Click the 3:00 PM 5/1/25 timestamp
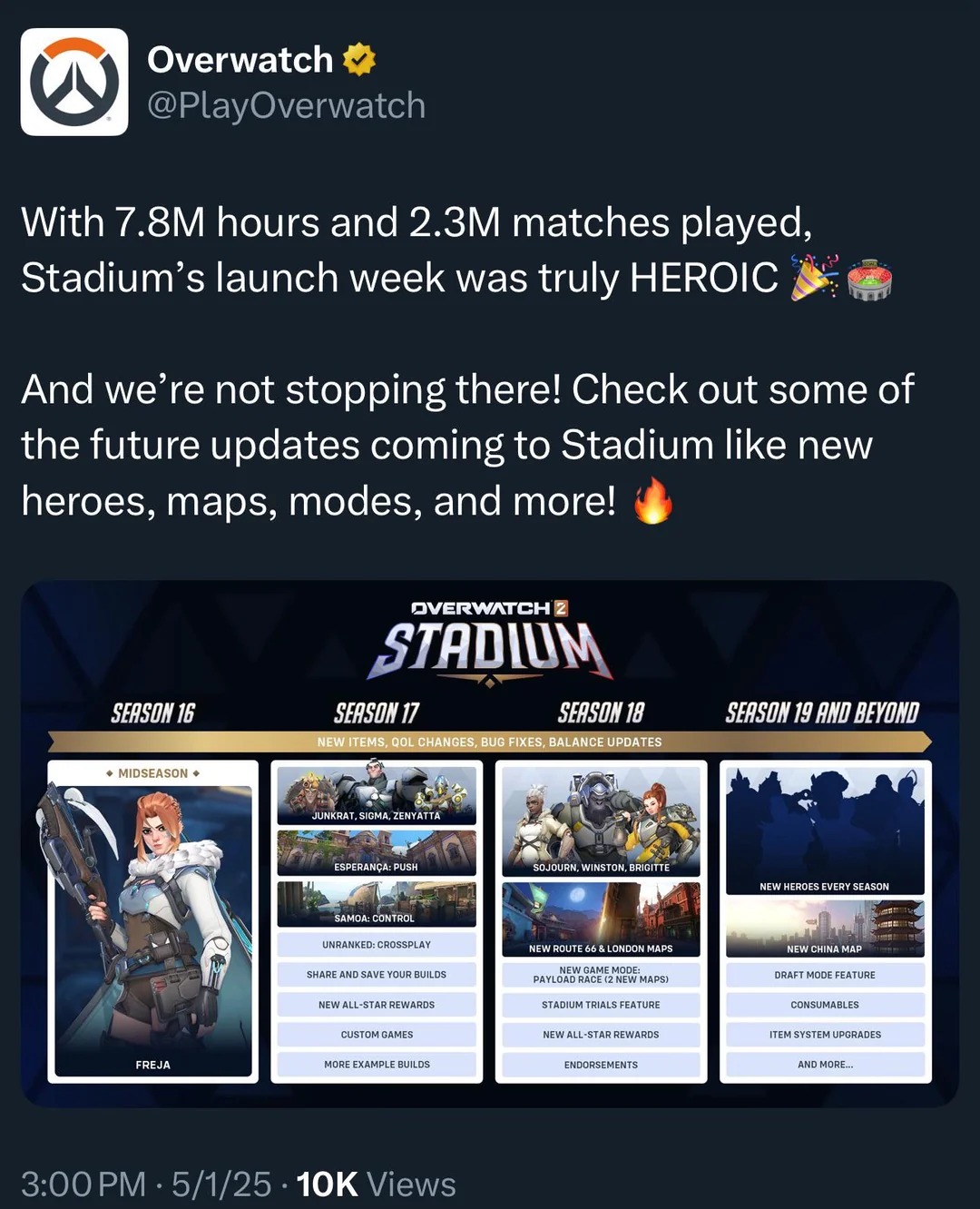Viewport: 980px width, 1209px height. click(x=146, y=1184)
